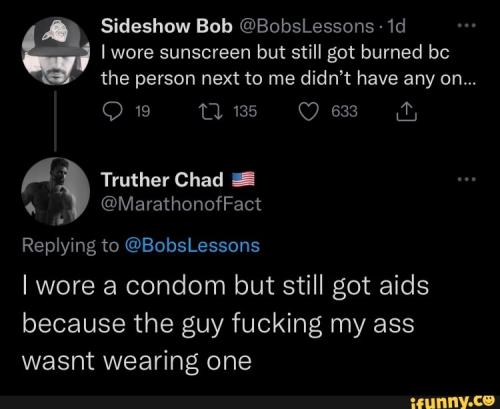Follow the blue @BobsLessons link after 'Replying to'

tap(192, 246)
